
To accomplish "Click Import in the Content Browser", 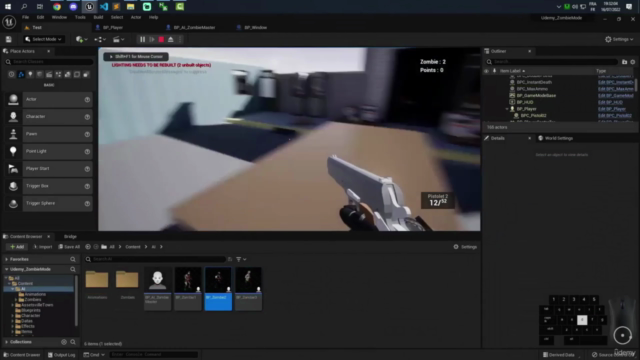I will tap(42, 247).
